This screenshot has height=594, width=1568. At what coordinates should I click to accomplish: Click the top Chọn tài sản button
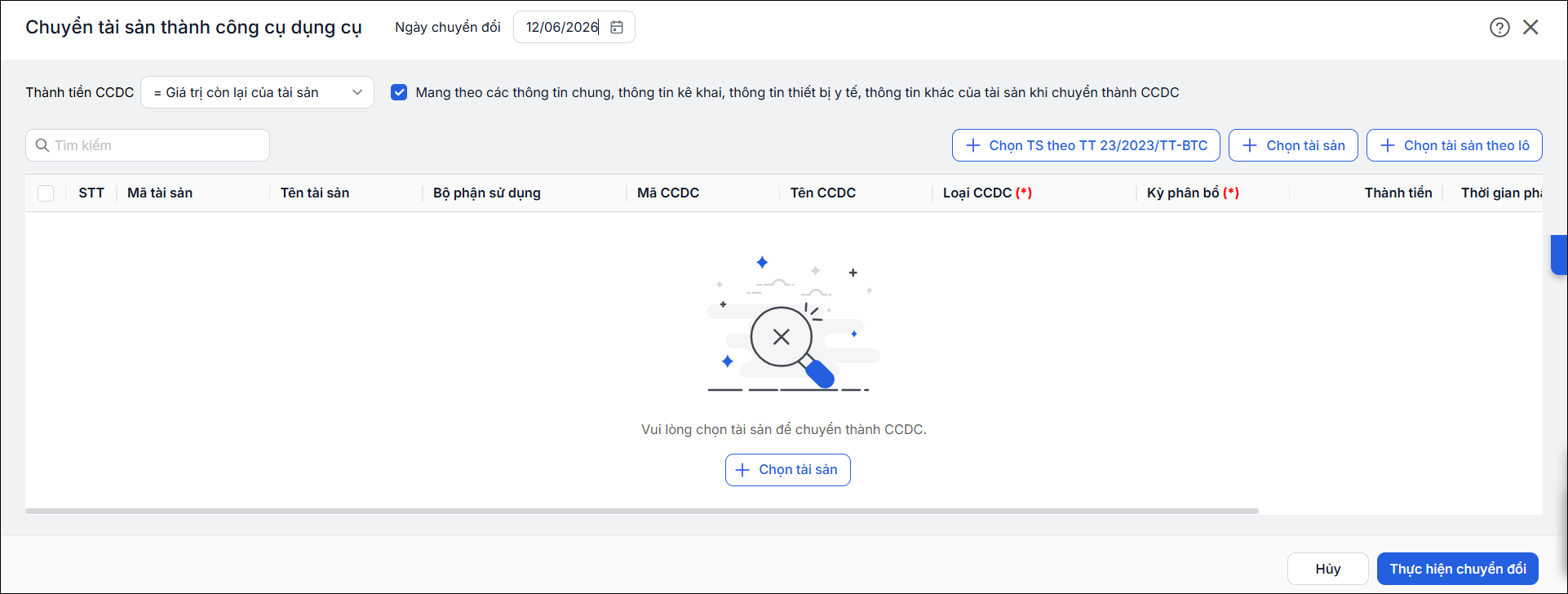pyautogui.click(x=1293, y=145)
